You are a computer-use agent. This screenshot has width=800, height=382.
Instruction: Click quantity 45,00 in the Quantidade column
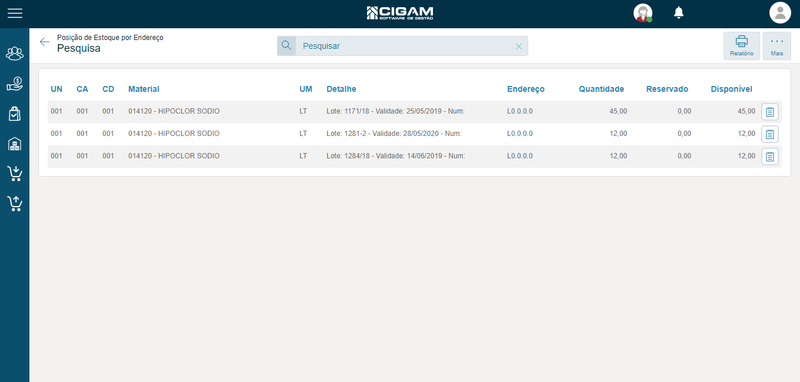click(618, 111)
